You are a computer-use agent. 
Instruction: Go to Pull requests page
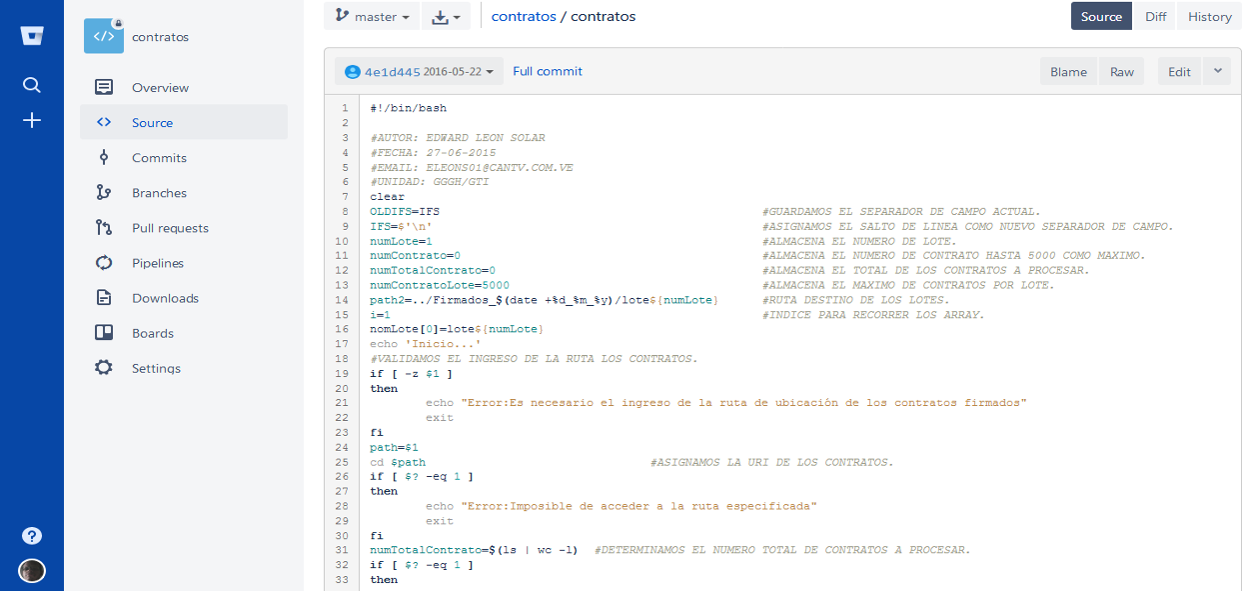coord(170,228)
